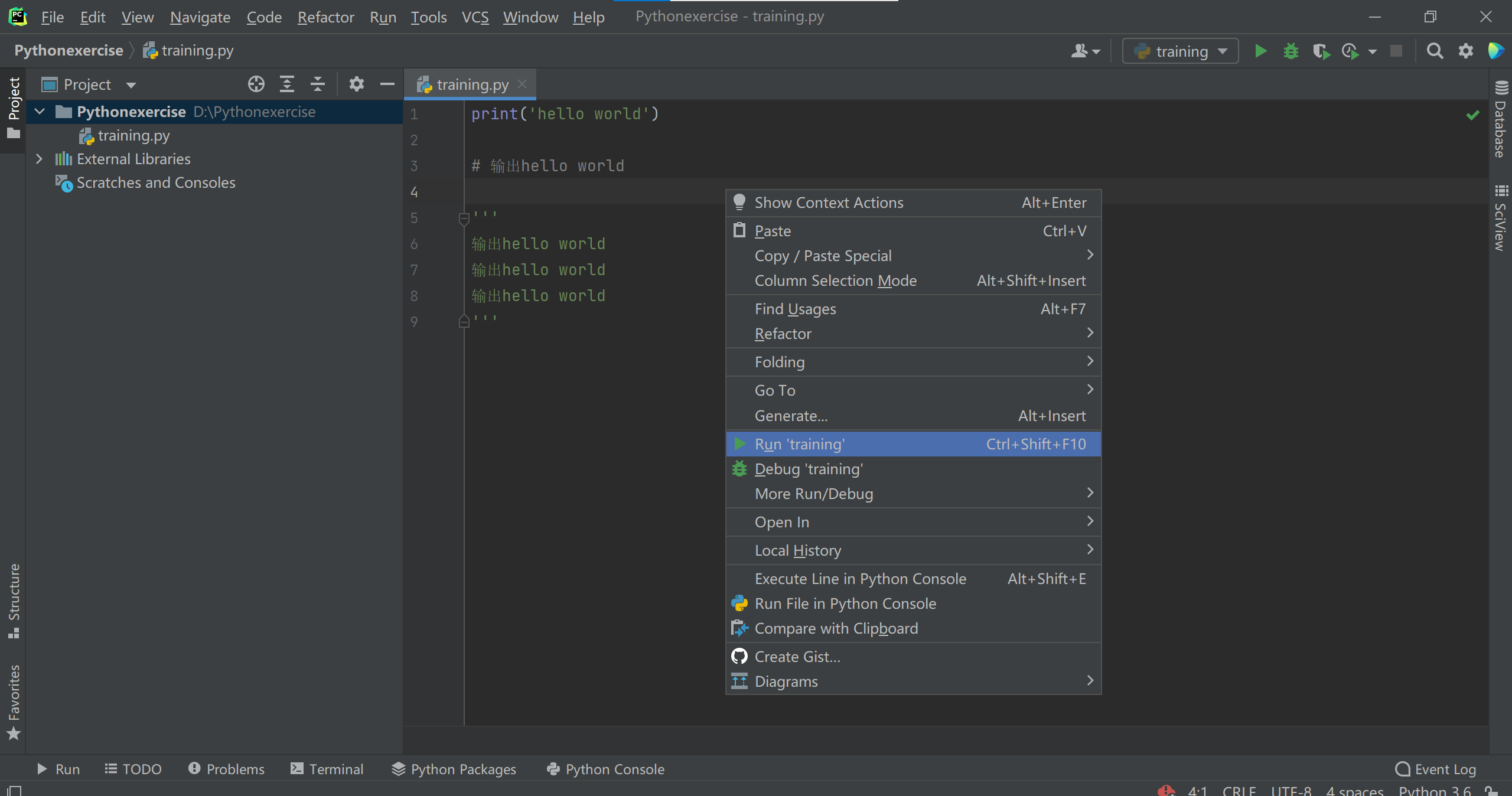Toggle the Database side panel
The image size is (1512, 796).
coord(1500,120)
